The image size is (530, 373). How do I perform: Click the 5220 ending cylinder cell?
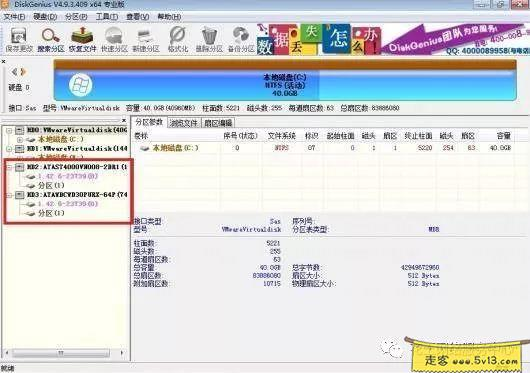pos(425,148)
